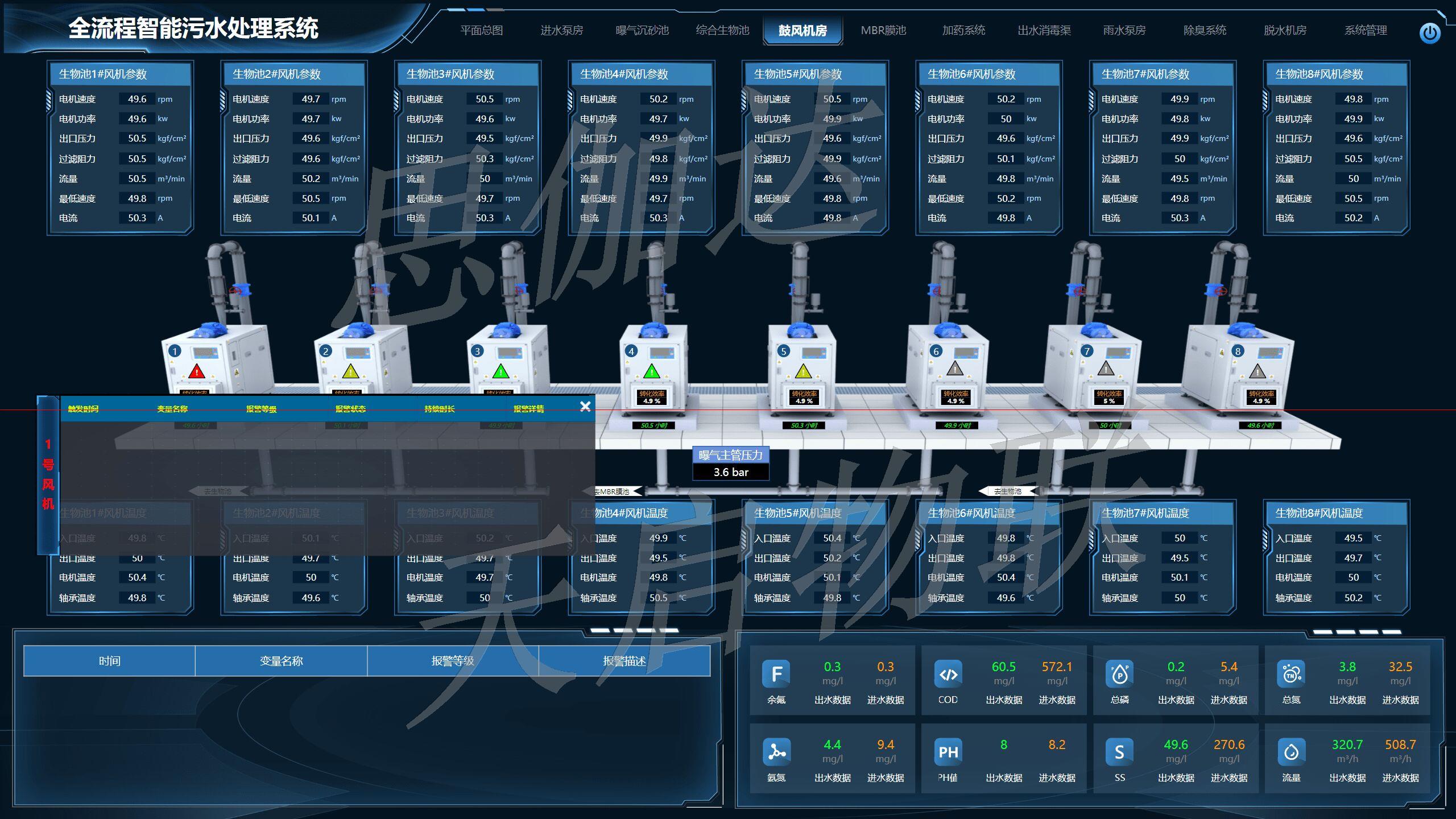
Task: Click the 氨氮 molecule icon
Action: click(x=776, y=752)
